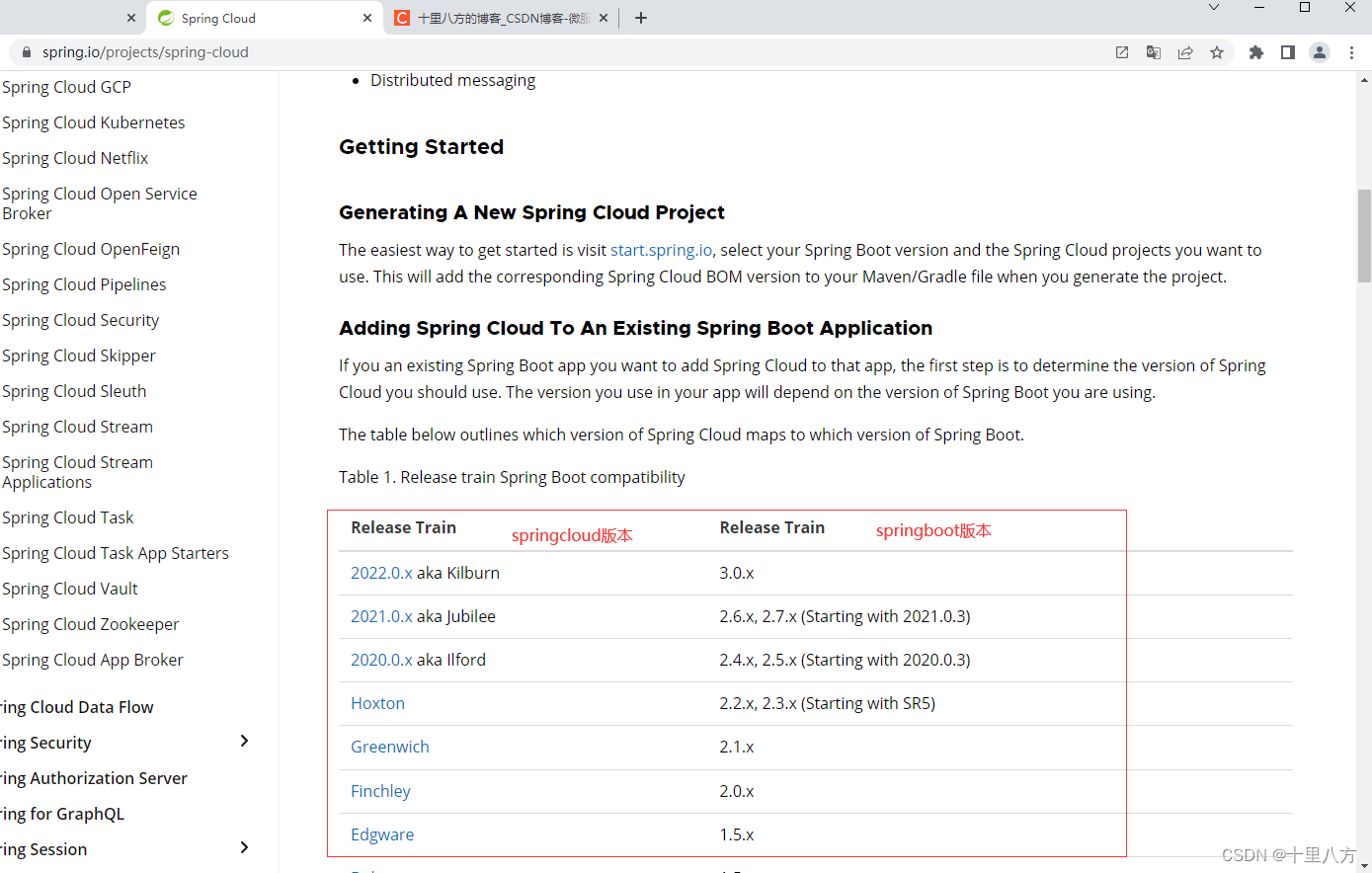Open Spring Cloud GCP page
The width and height of the screenshot is (1372, 873).
tap(66, 87)
